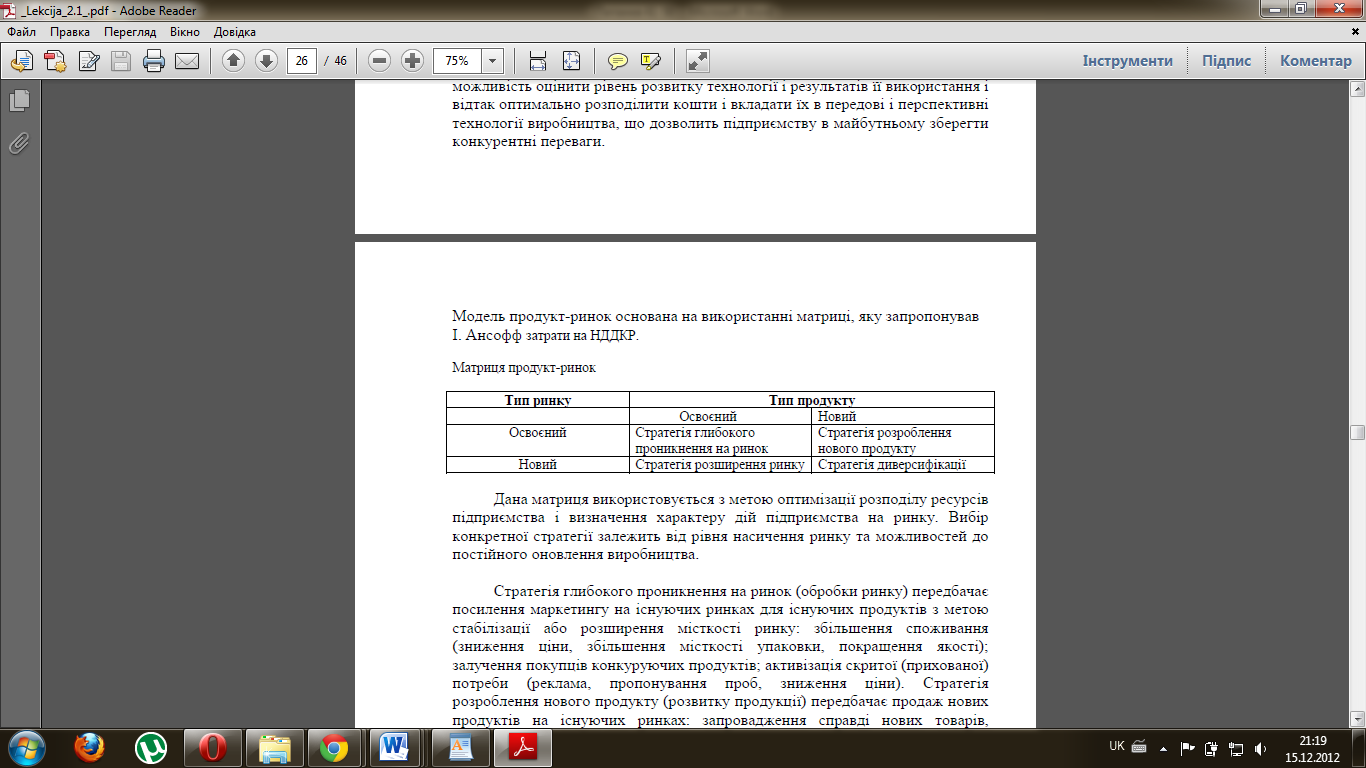
Task: Go to the next page with the down arrow
Action: pyautogui.click(x=266, y=61)
